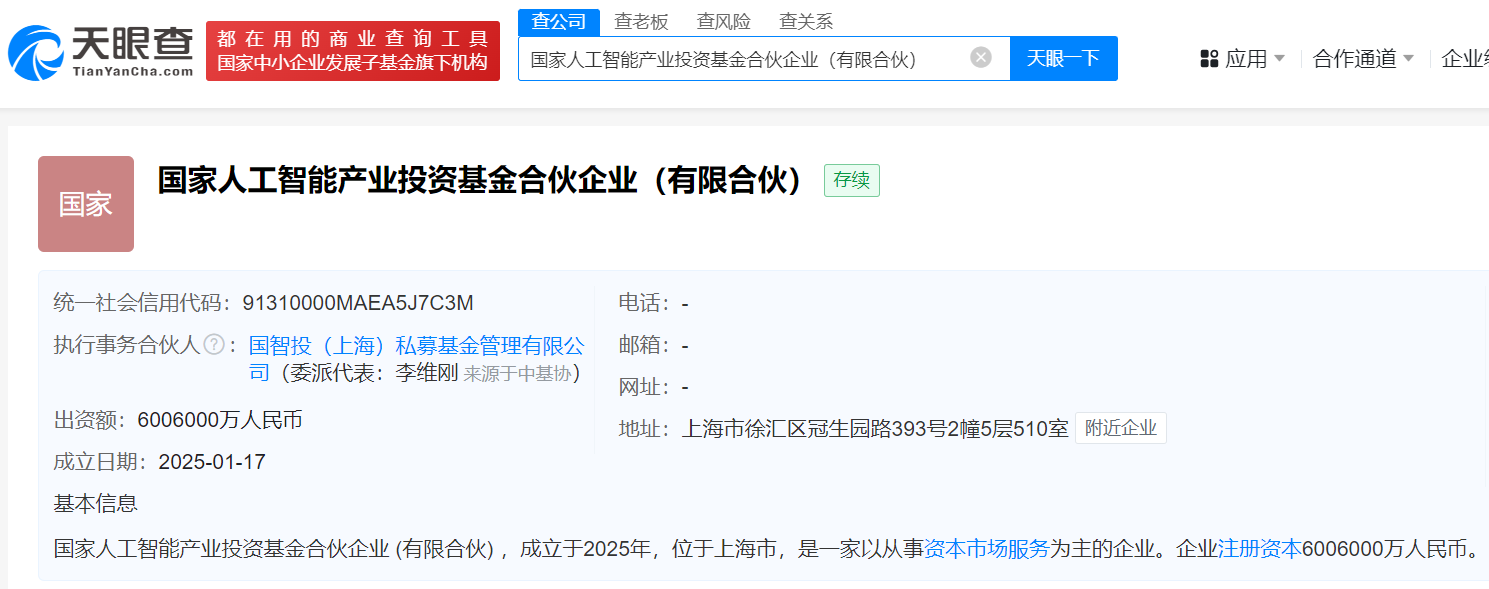
Task: Switch to the 查风险 tab
Action: pyautogui.click(x=723, y=21)
